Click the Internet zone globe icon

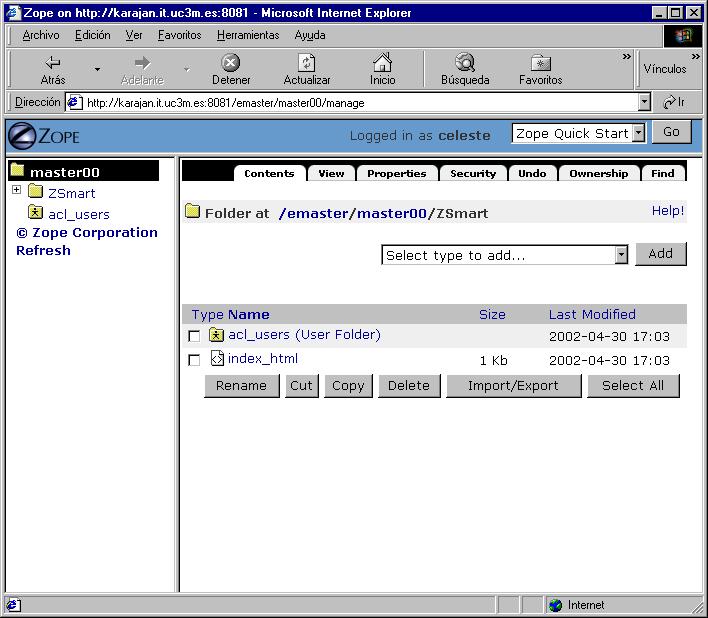click(556, 605)
